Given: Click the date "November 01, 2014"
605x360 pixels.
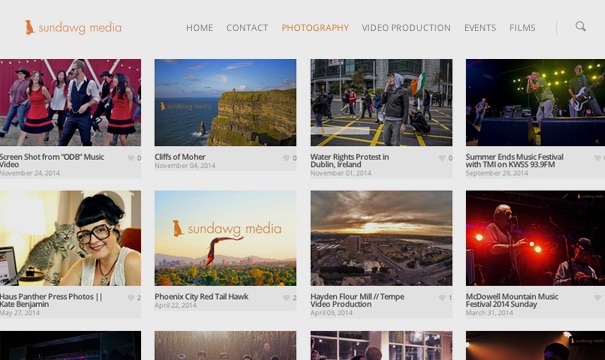Looking at the screenshot, I should pos(341,173).
